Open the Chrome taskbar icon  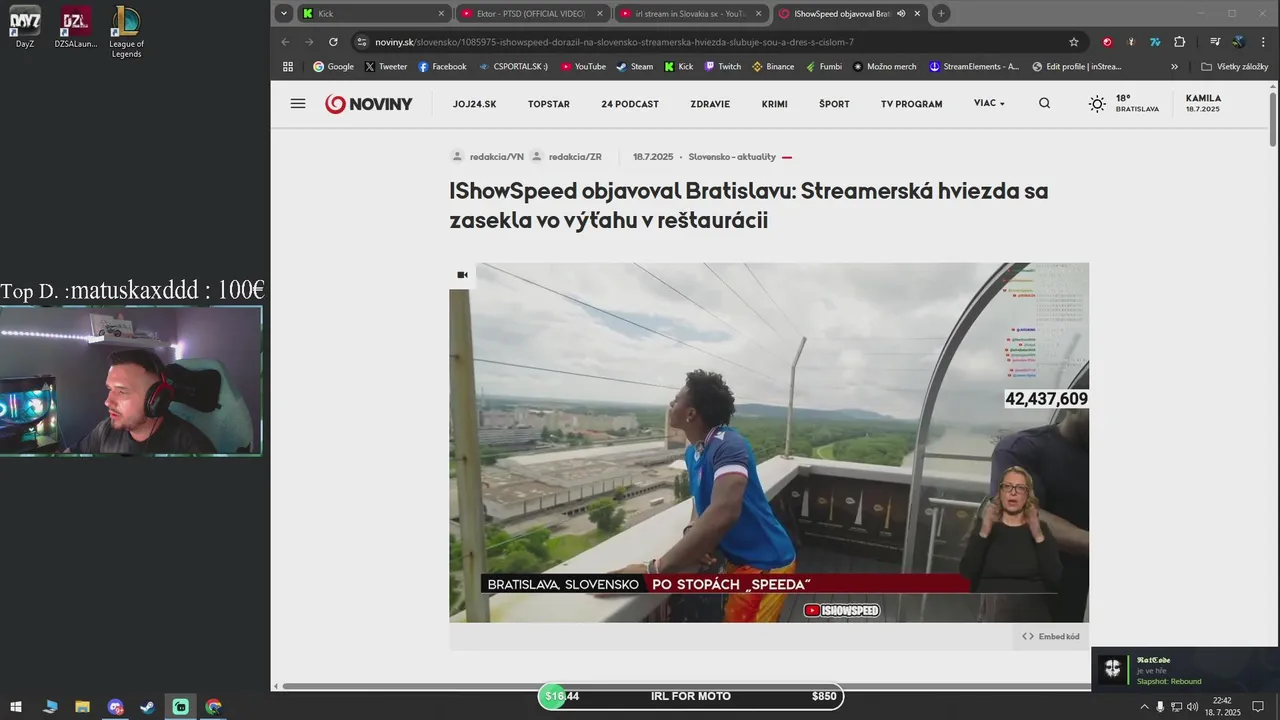[213, 707]
